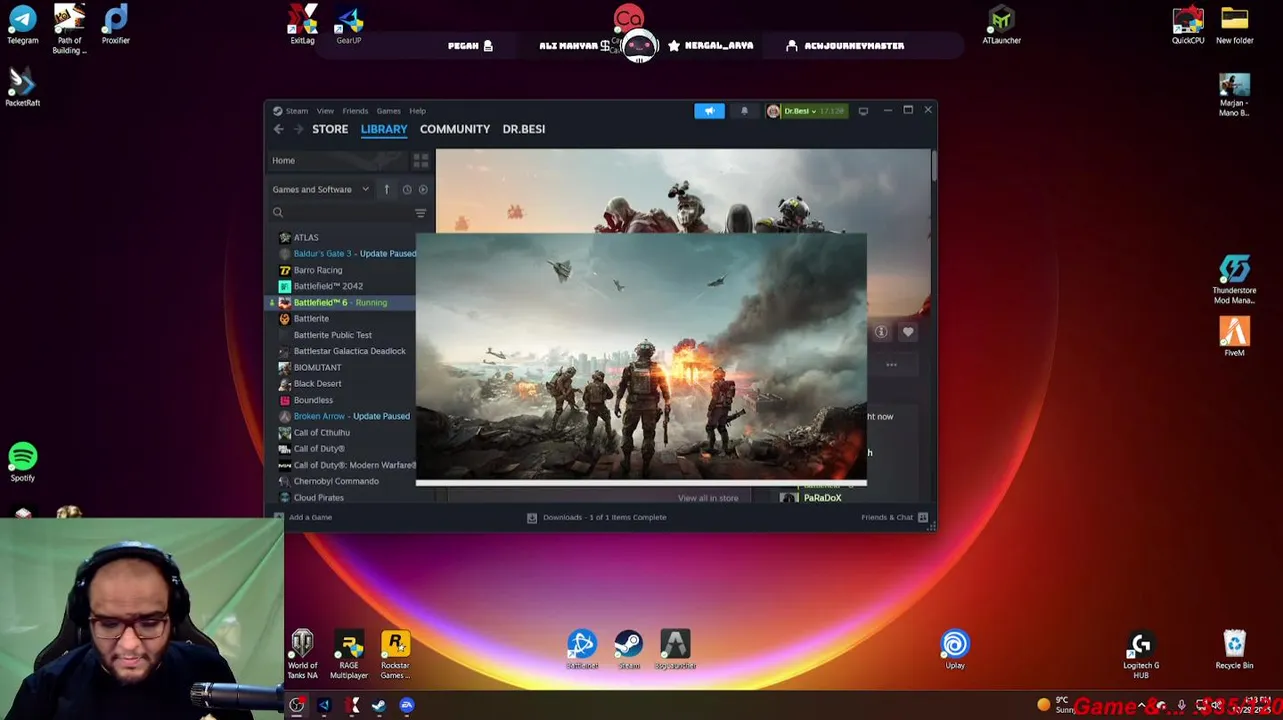Viewport: 1283px width, 720px height.
Task: Open the Games menu in Steam
Action: coord(388,111)
